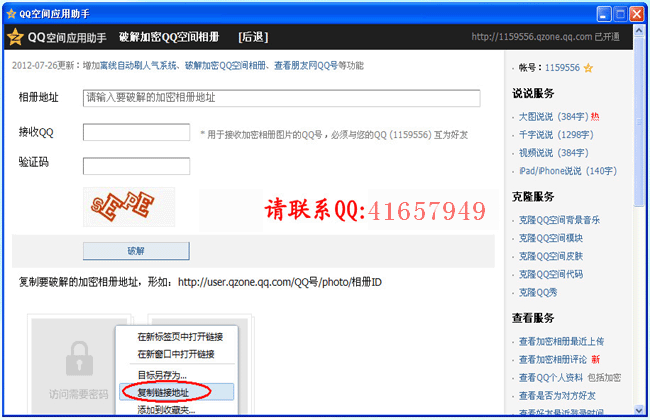Select 在新窗口中打开链接 from context menu
The width and height of the screenshot is (650, 420).
pyautogui.click(x=180, y=354)
